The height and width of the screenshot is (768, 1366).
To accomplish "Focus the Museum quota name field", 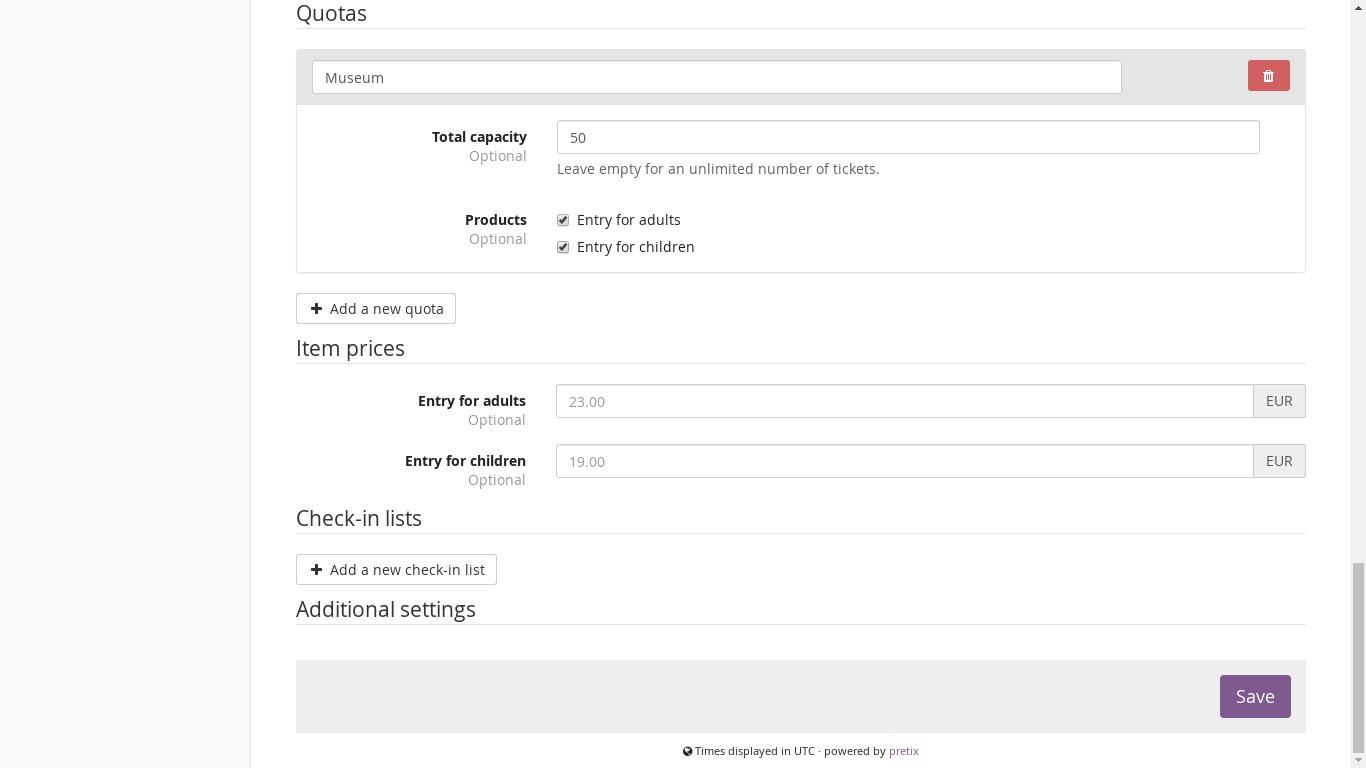I will pyautogui.click(x=716, y=78).
